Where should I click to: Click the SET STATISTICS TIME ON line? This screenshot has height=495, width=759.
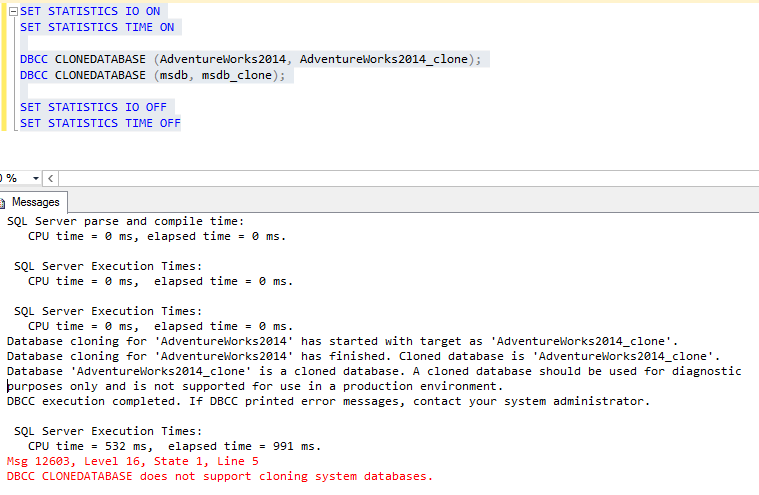97,27
